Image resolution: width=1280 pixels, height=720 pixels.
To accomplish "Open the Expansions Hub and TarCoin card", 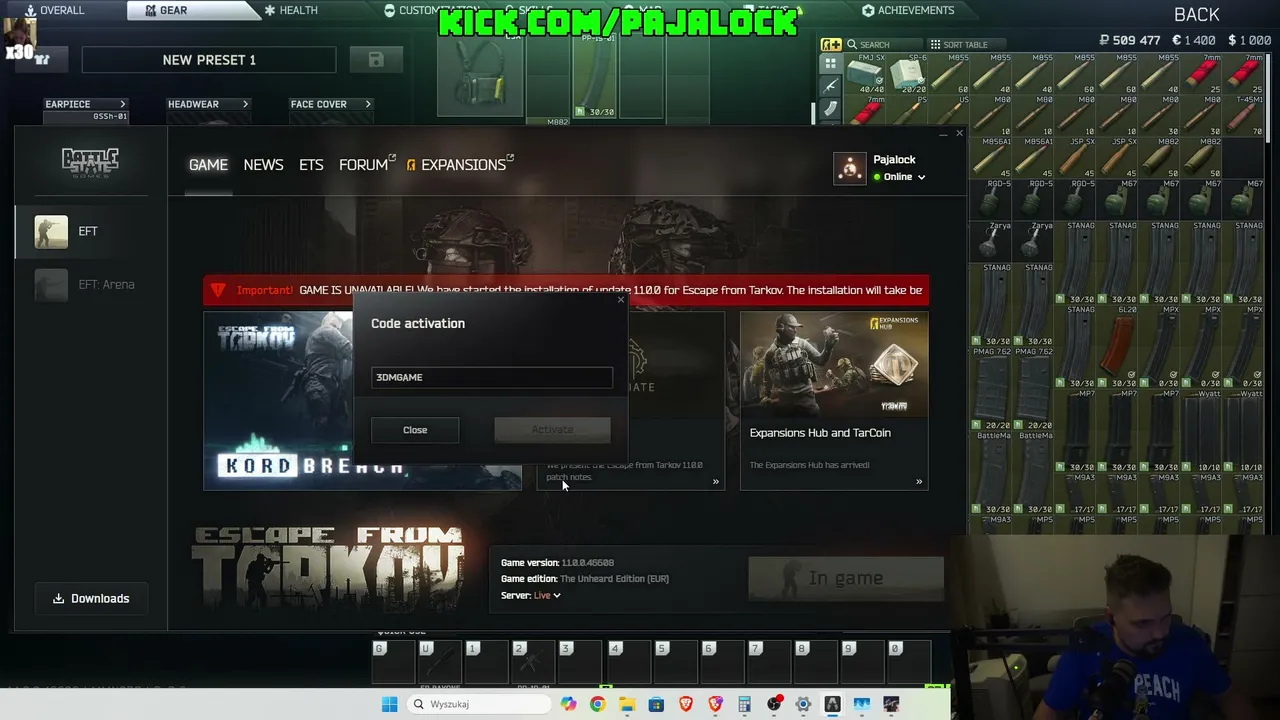I will [834, 401].
